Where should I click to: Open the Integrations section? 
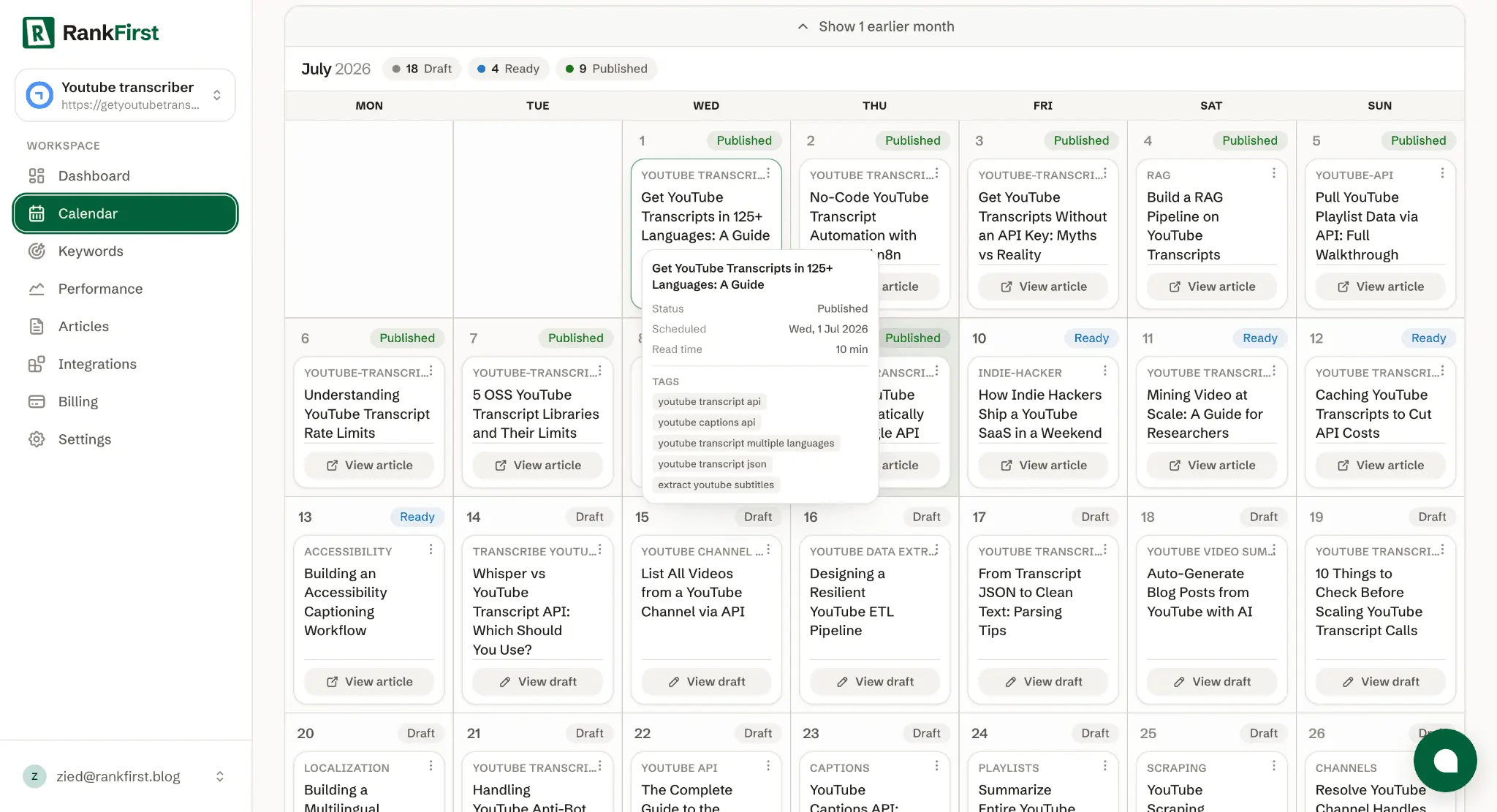tap(125, 364)
